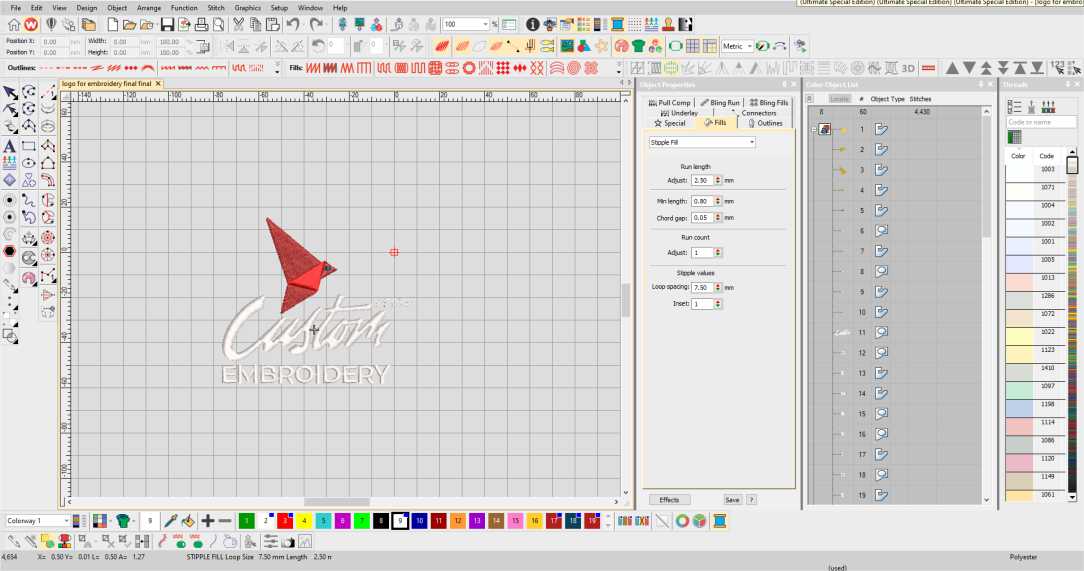Click the Home icon in top toolbar

14,24
